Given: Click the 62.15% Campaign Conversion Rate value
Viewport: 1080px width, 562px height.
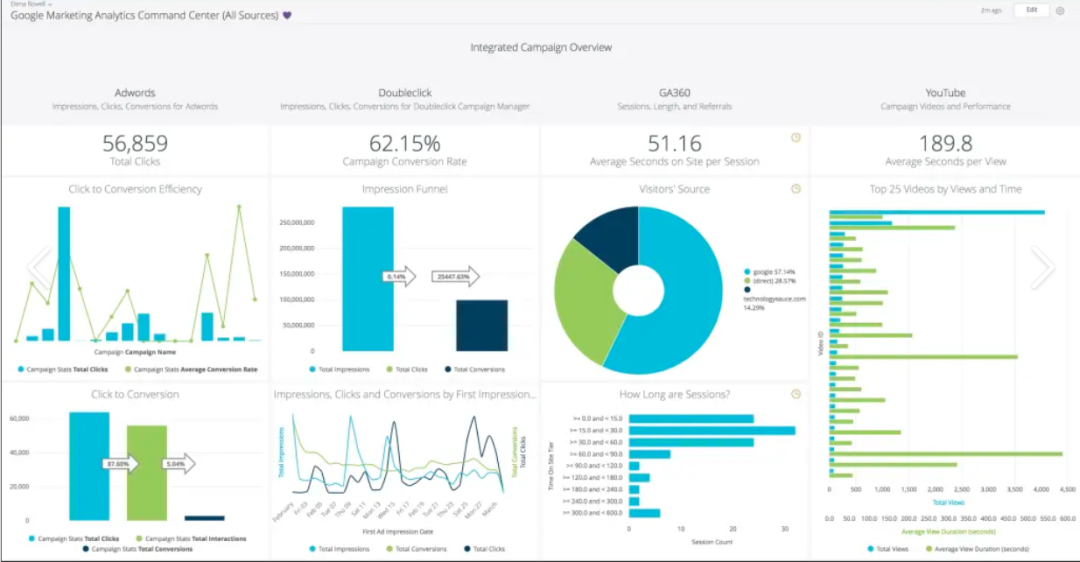Looking at the screenshot, I should pos(405,143).
